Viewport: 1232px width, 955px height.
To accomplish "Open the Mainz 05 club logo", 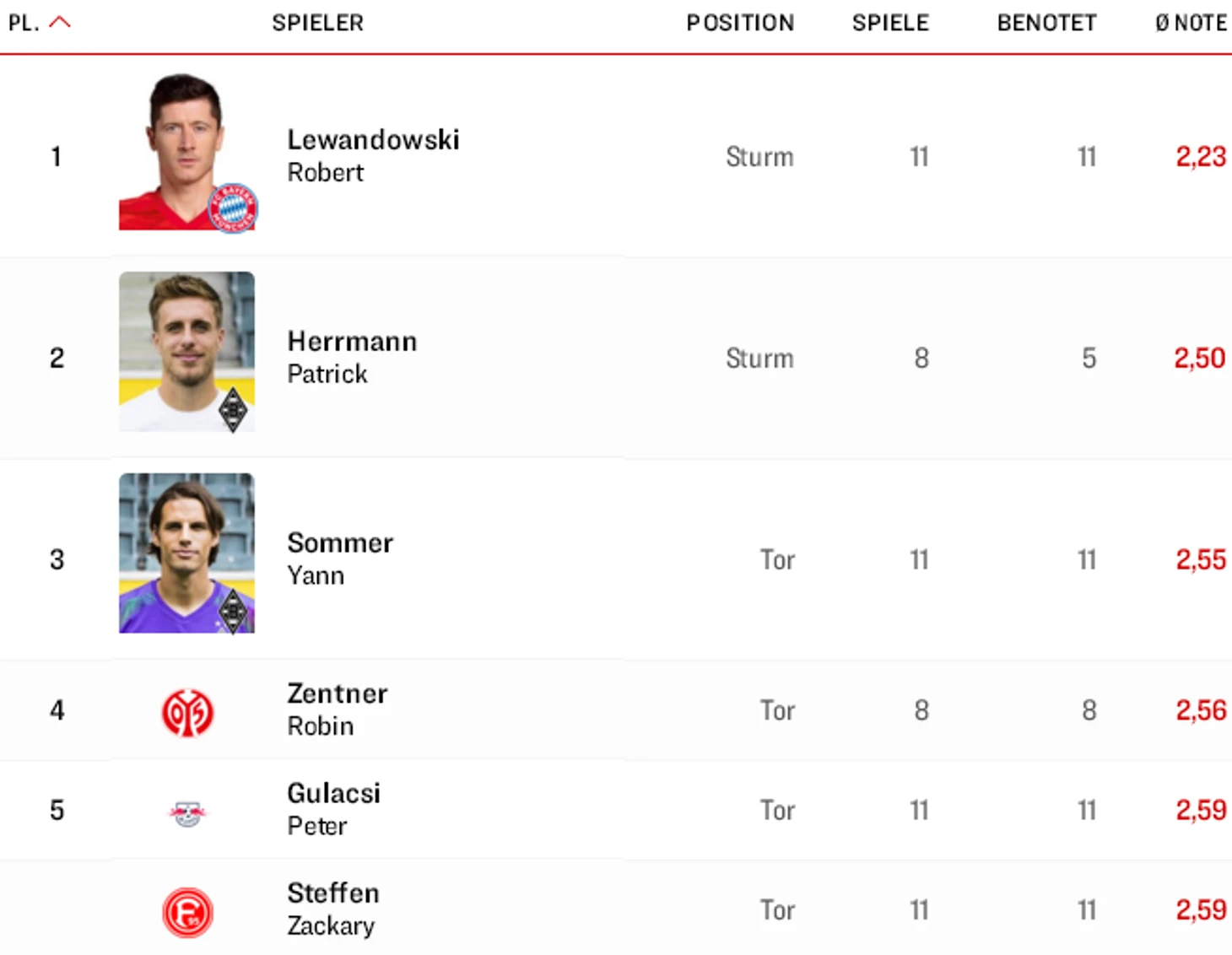I will tap(187, 712).
